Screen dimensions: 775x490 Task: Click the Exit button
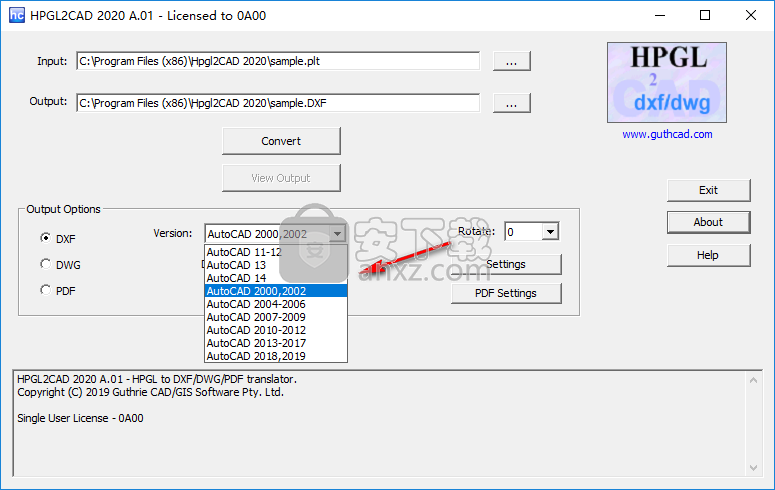pos(709,190)
